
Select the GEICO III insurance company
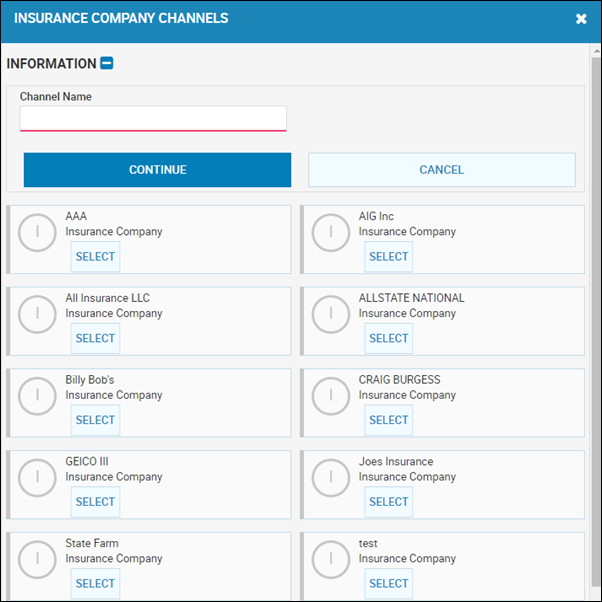coord(95,502)
